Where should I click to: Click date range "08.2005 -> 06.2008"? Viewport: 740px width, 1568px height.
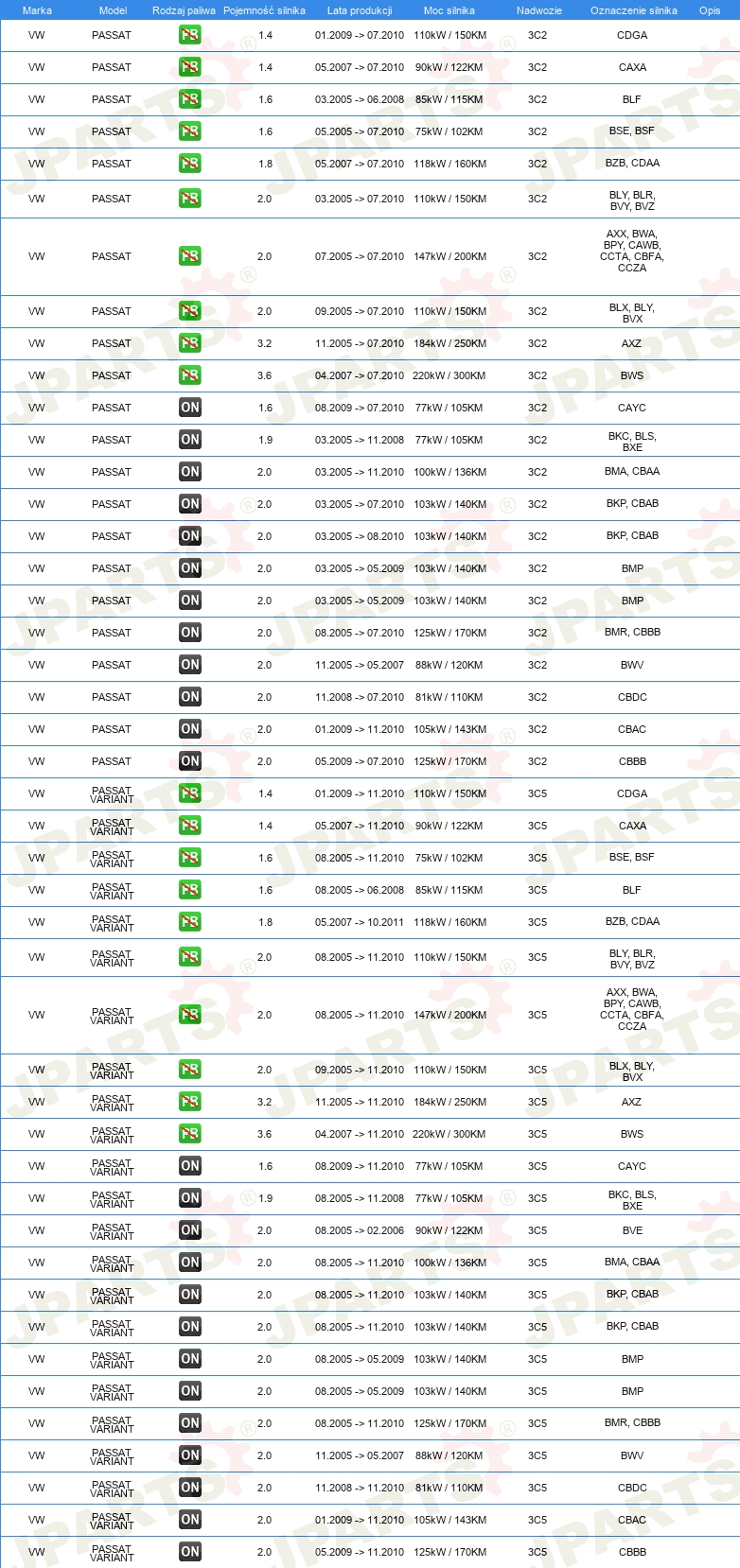click(x=360, y=890)
